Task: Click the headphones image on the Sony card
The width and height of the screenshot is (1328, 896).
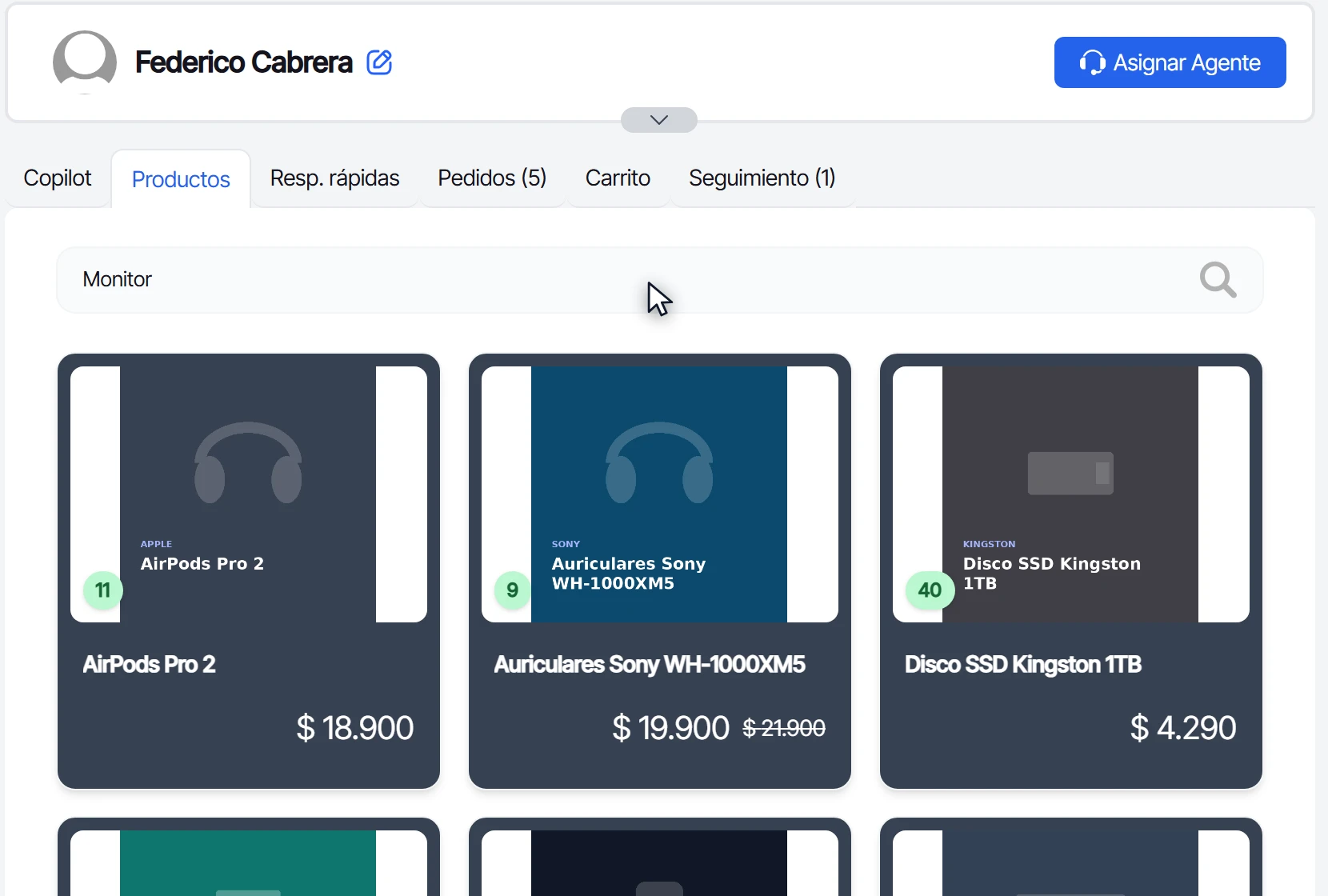Action: (659, 462)
